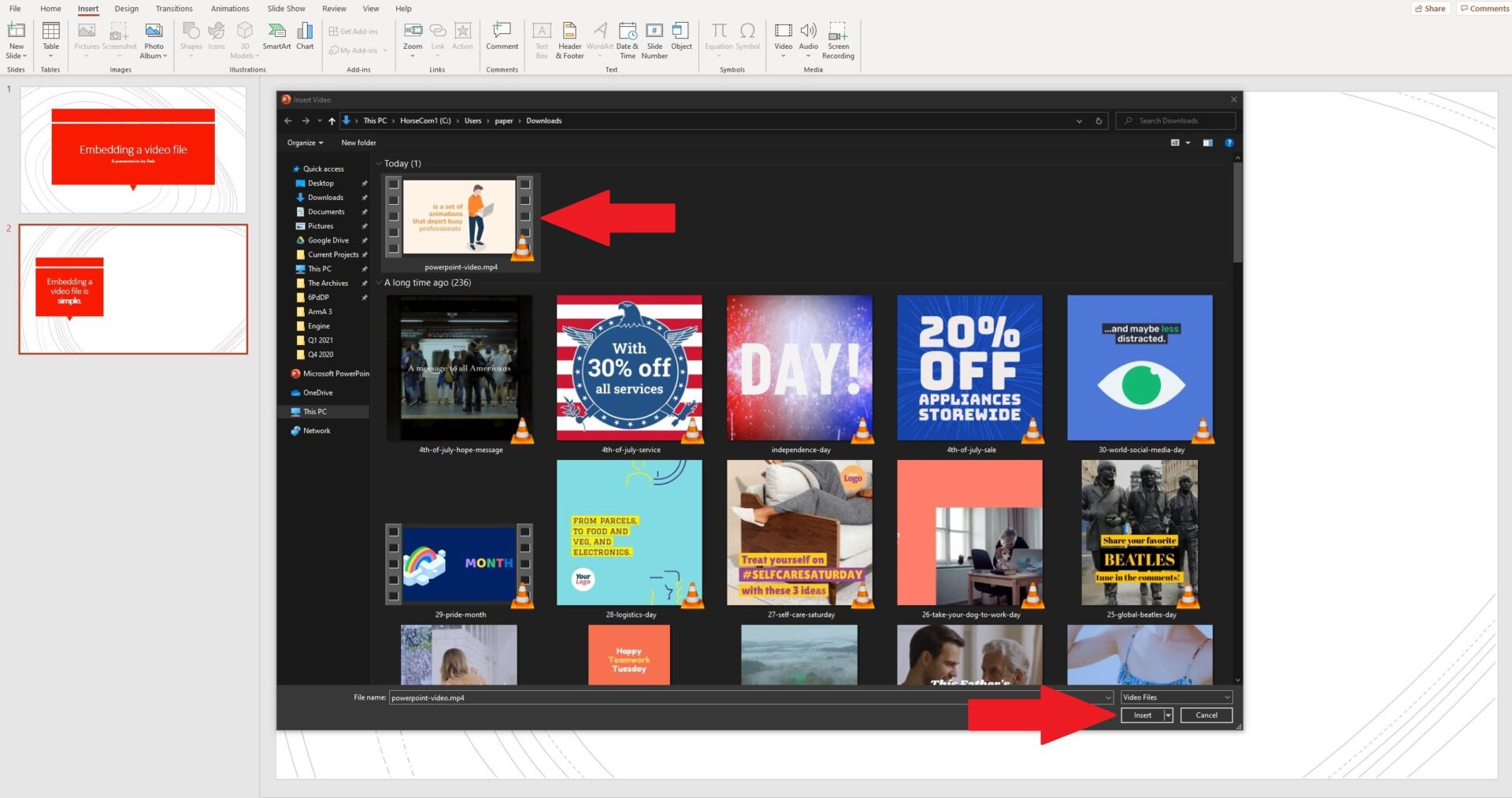Open the Review ribbon tab
Screen dimensions: 1512x798
click(x=334, y=9)
